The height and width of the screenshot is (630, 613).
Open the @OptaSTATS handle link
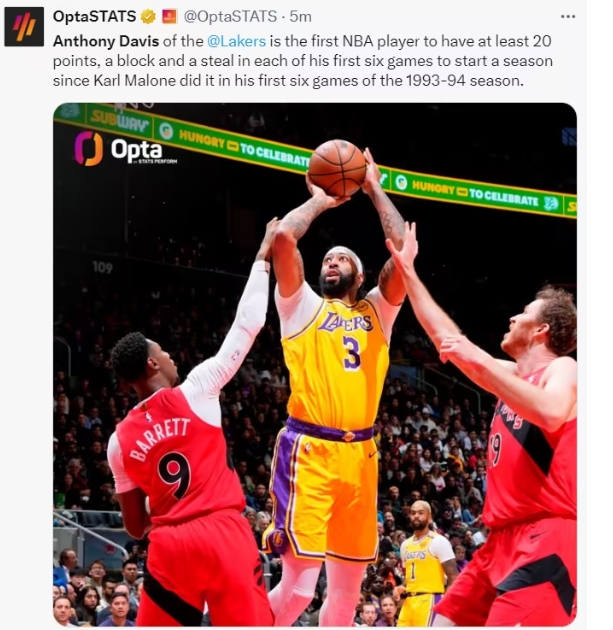[x=230, y=16]
